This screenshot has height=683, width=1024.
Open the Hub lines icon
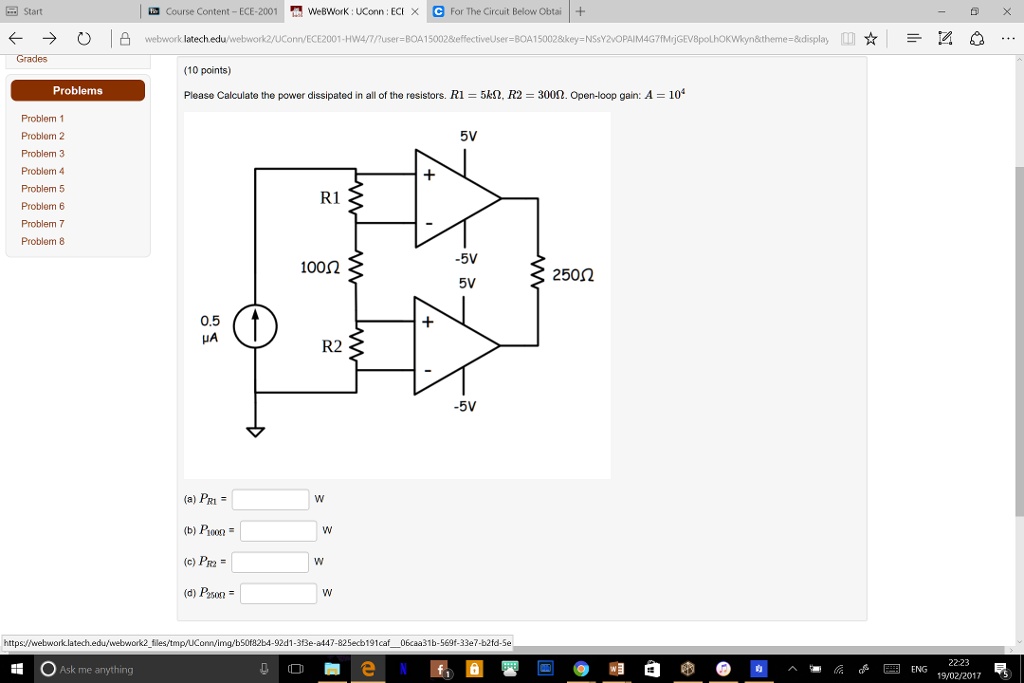914,39
